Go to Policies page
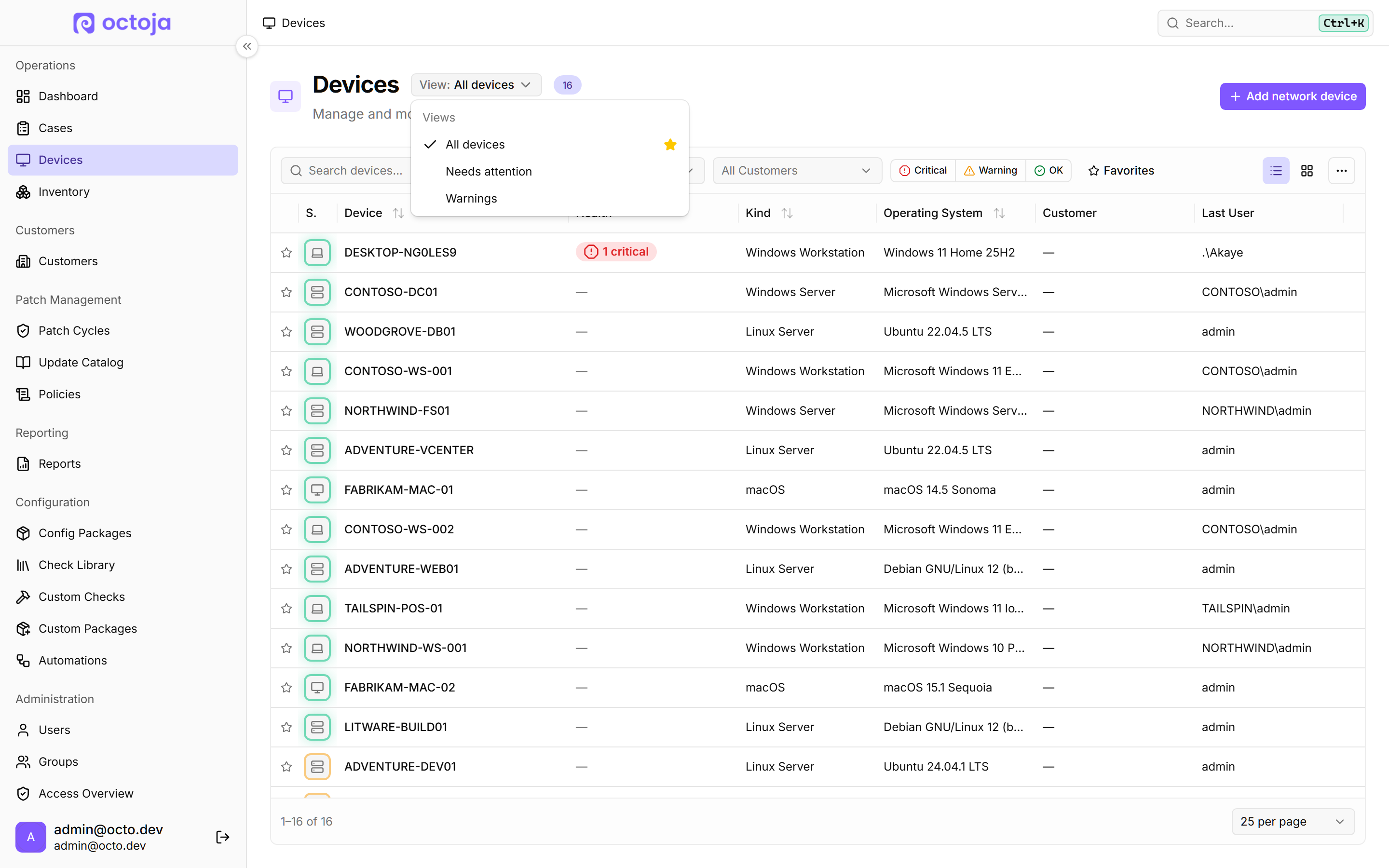1389x868 pixels. click(x=123, y=394)
